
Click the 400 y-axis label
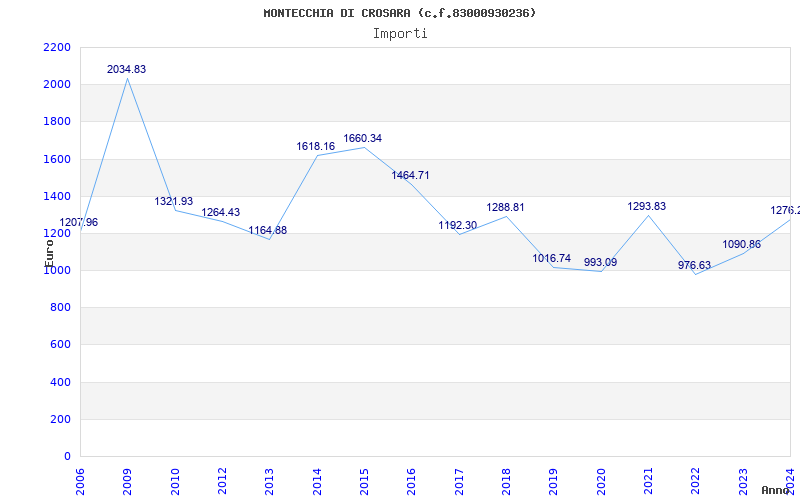(x=60, y=382)
